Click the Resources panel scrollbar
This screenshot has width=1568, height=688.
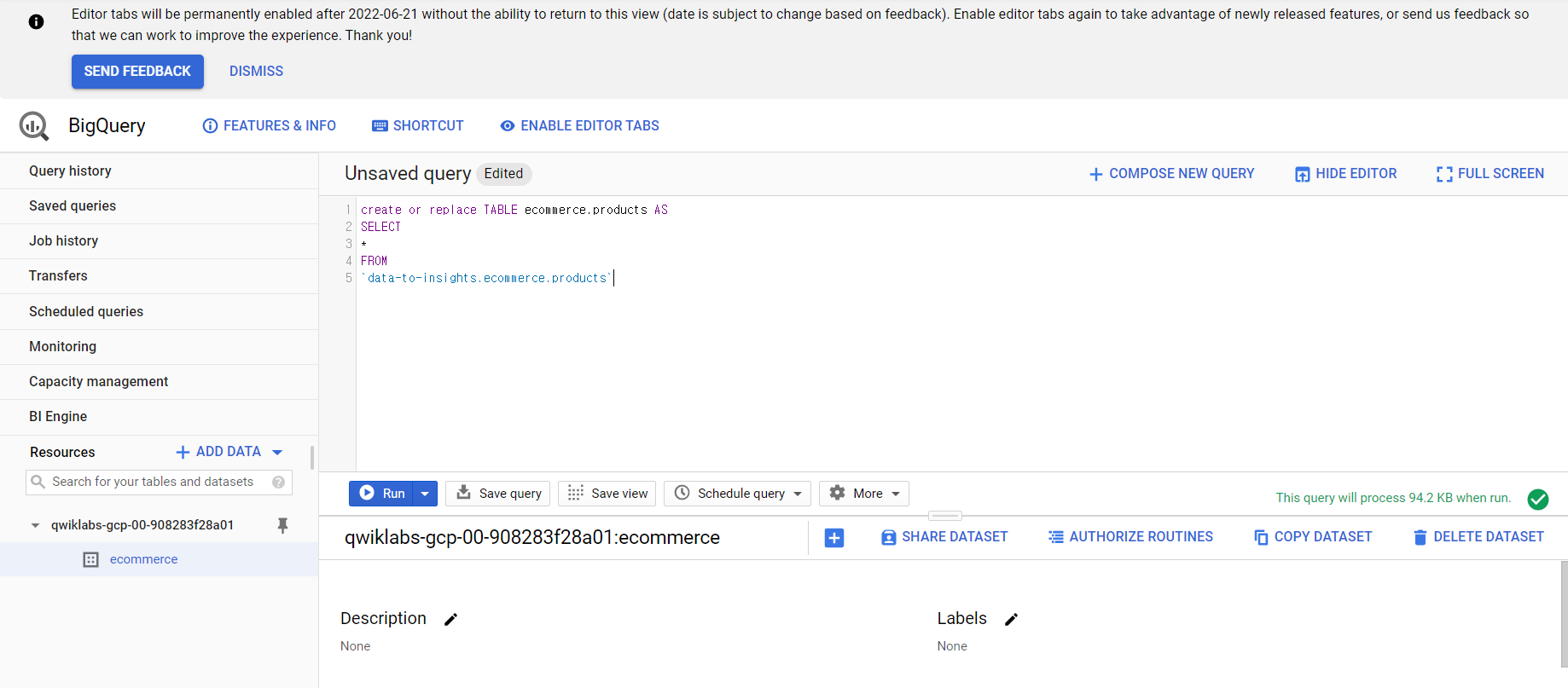point(312,458)
